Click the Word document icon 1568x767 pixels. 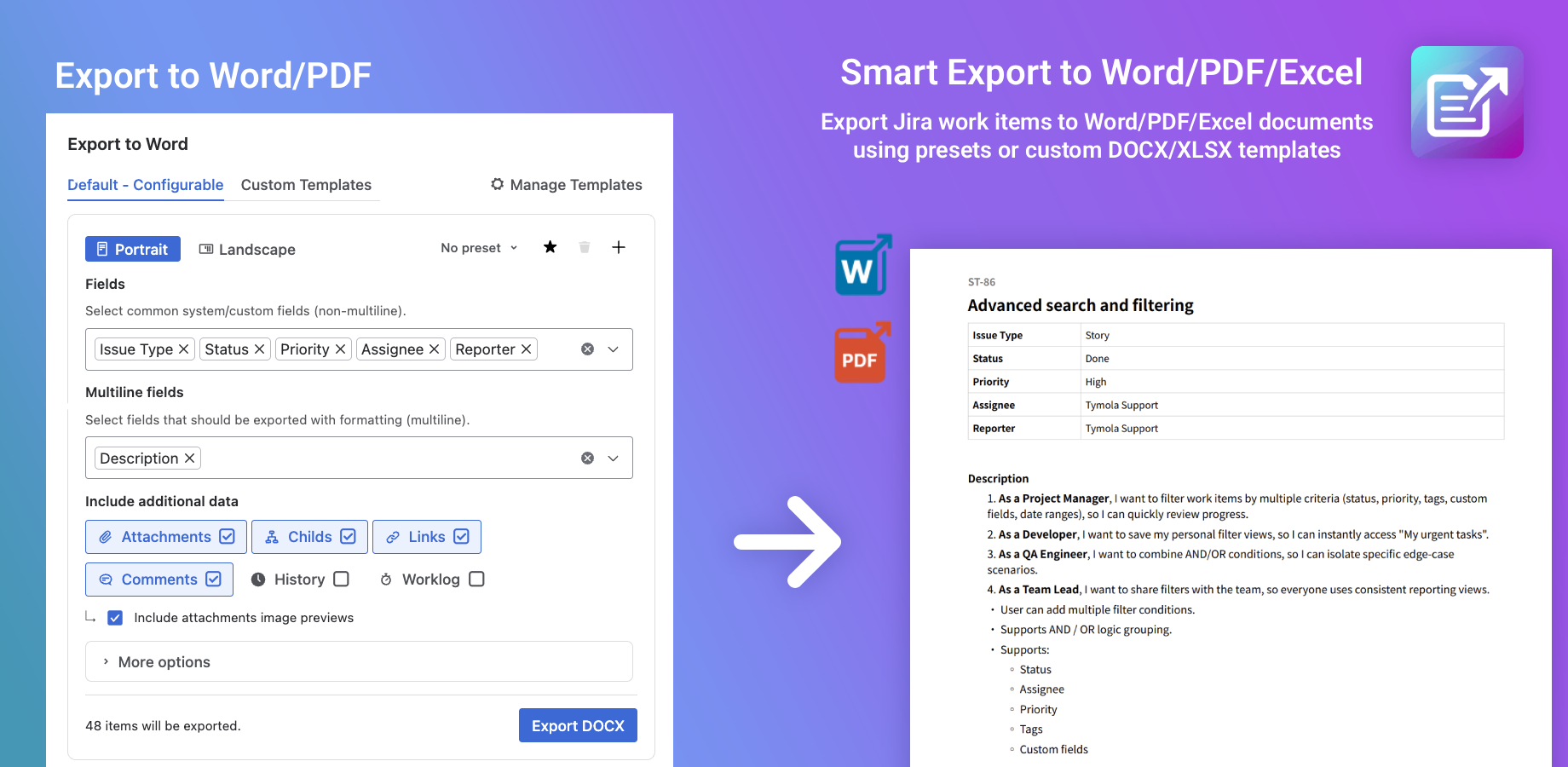coord(863,265)
